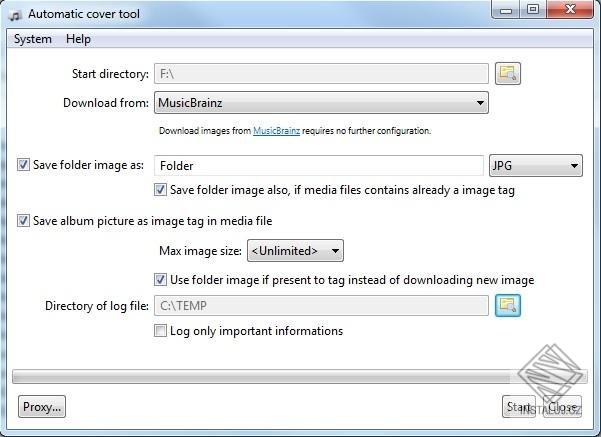Screen dimensions: 601x437
Task: Click the progress bar
Action: 299,377
